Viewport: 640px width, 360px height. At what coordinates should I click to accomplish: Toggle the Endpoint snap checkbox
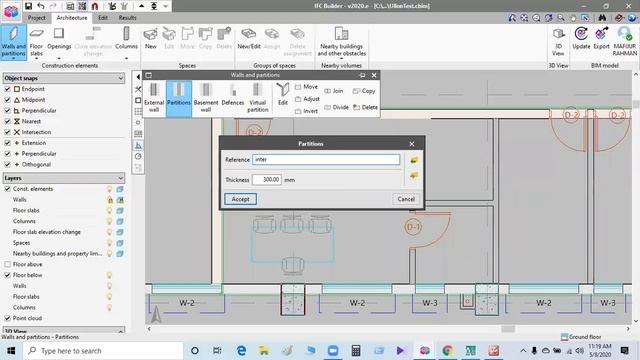point(7,89)
